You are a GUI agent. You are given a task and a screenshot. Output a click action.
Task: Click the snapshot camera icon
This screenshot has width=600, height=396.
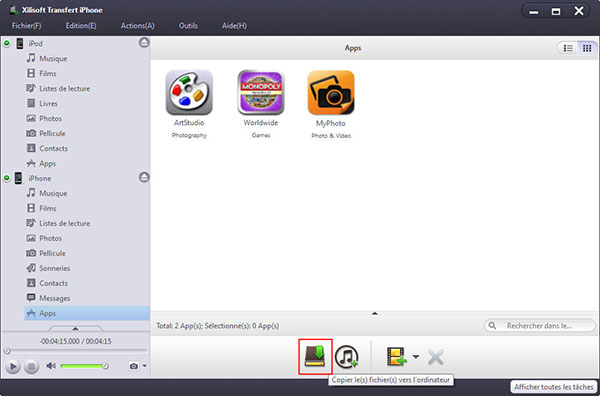134,366
